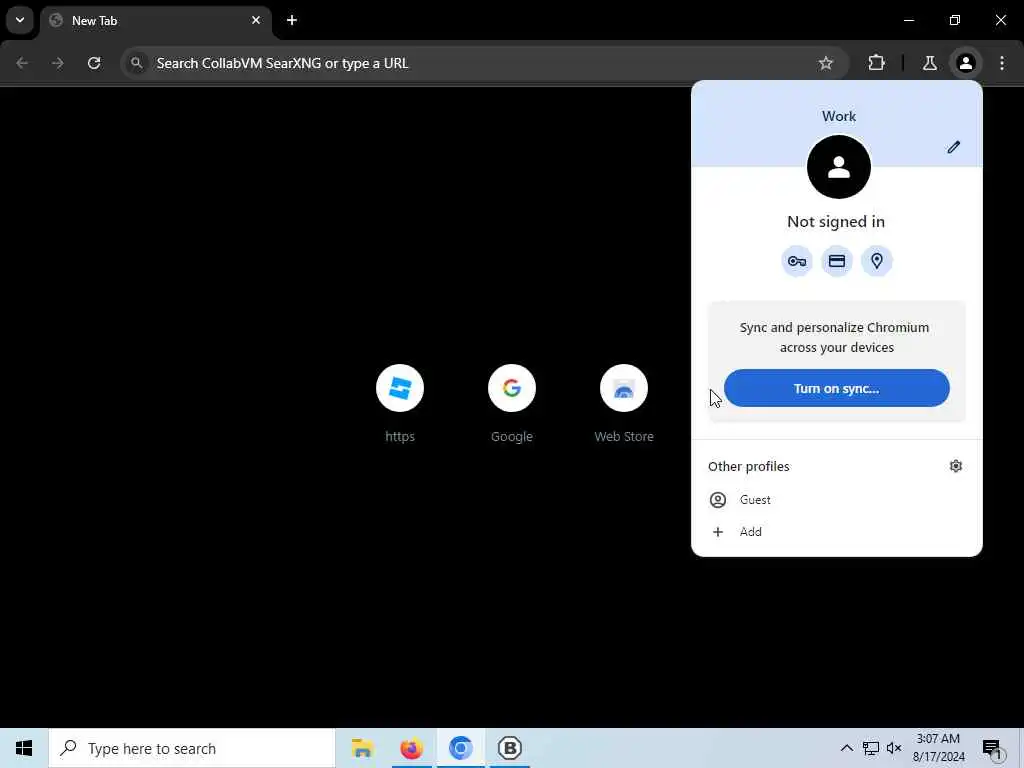
Task: Open the clock showing 3:07 AM
Action: click(x=938, y=748)
